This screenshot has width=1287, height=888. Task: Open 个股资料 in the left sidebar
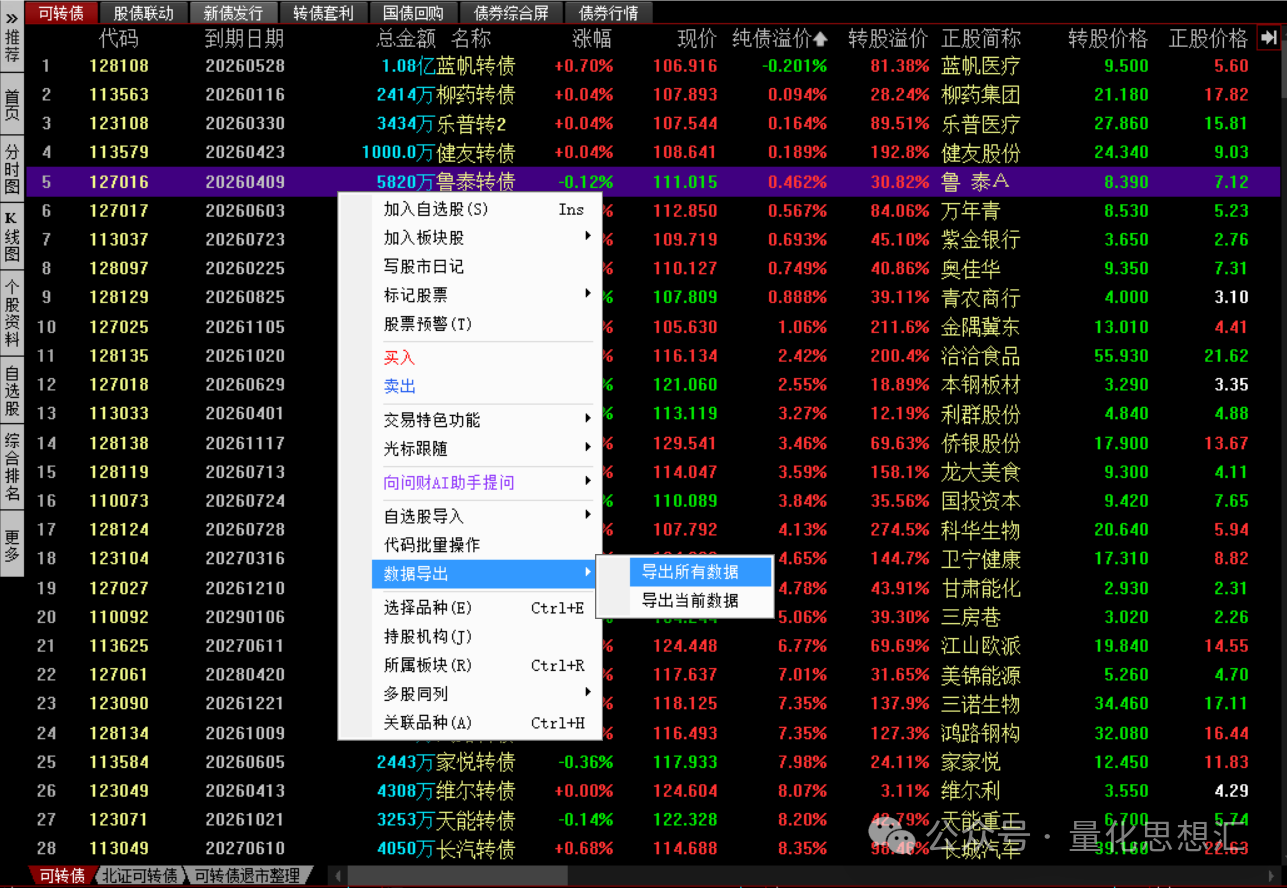click(x=12, y=313)
